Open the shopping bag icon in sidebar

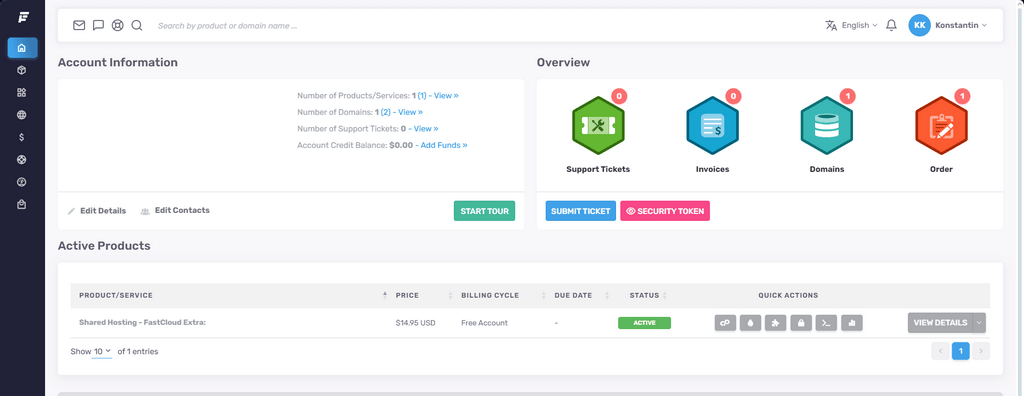[x=22, y=205]
